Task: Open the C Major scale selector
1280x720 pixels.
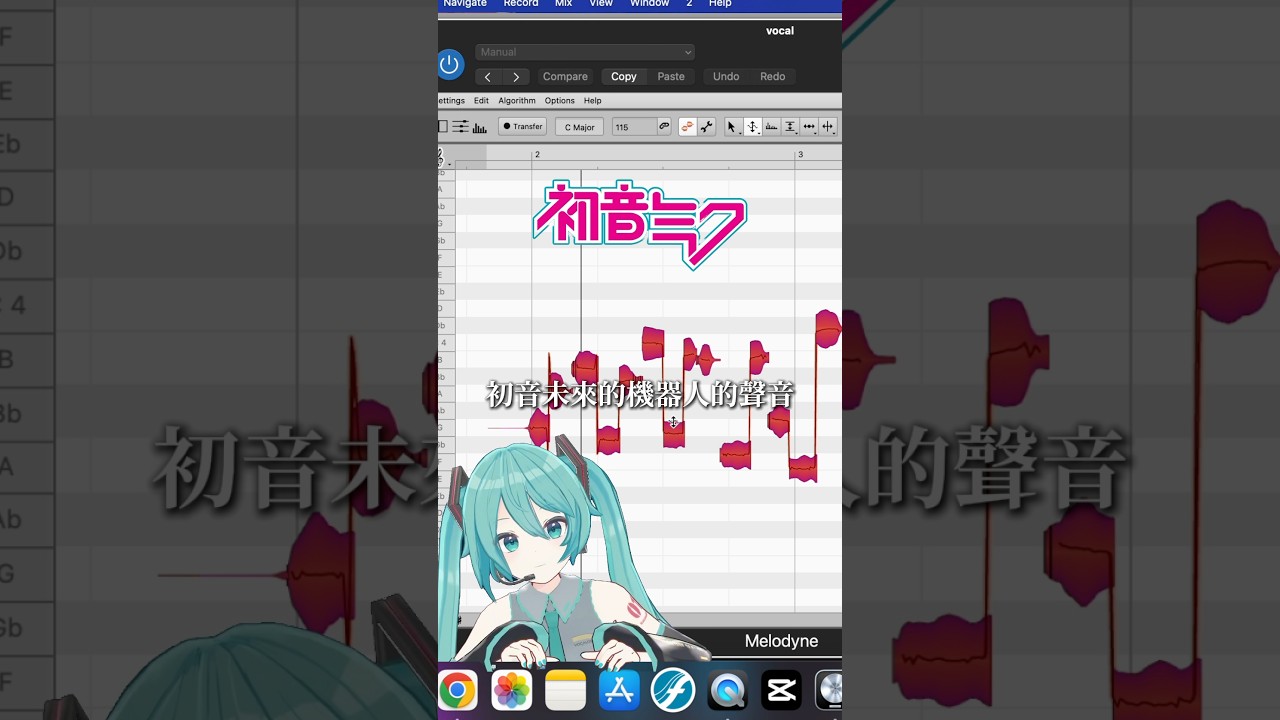Action: (x=579, y=127)
